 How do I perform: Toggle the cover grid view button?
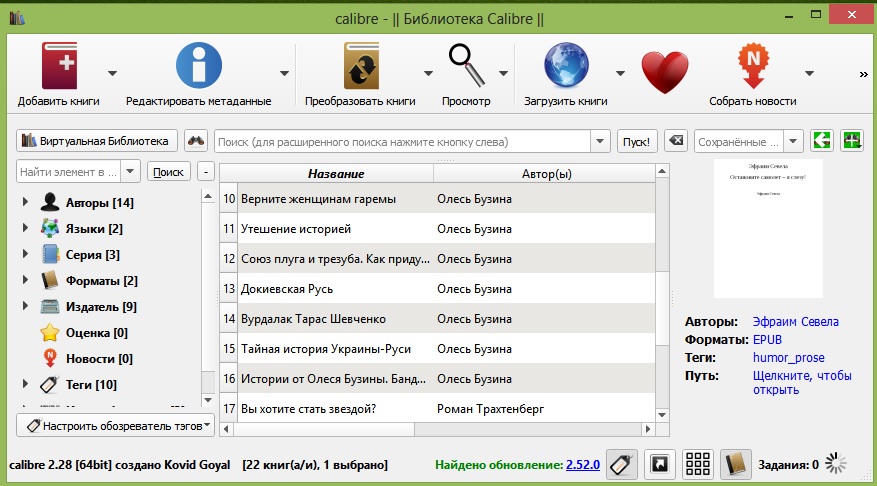click(x=698, y=464)
